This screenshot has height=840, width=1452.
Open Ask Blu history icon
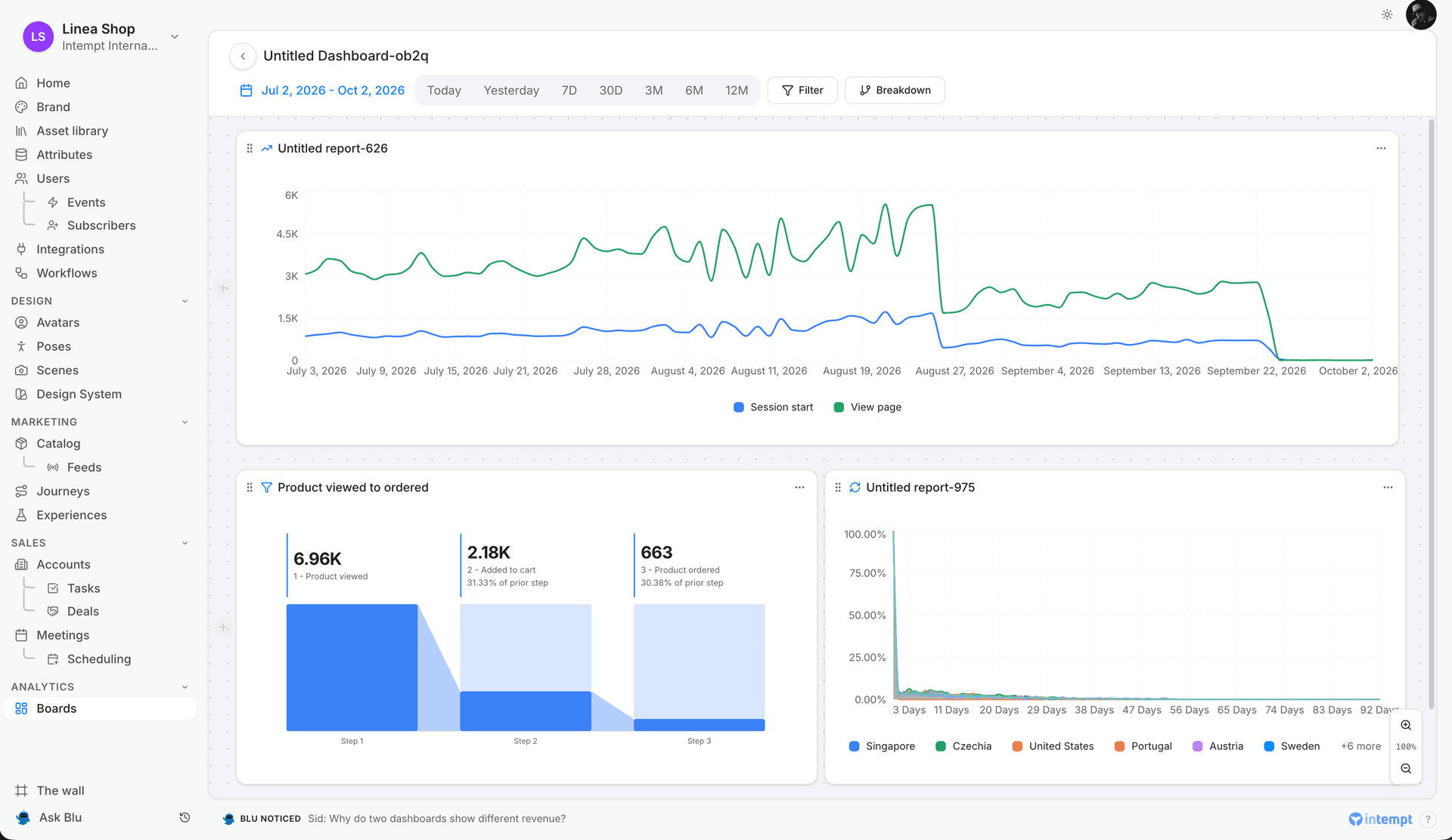pyautogui.click(x=185, y=817)
